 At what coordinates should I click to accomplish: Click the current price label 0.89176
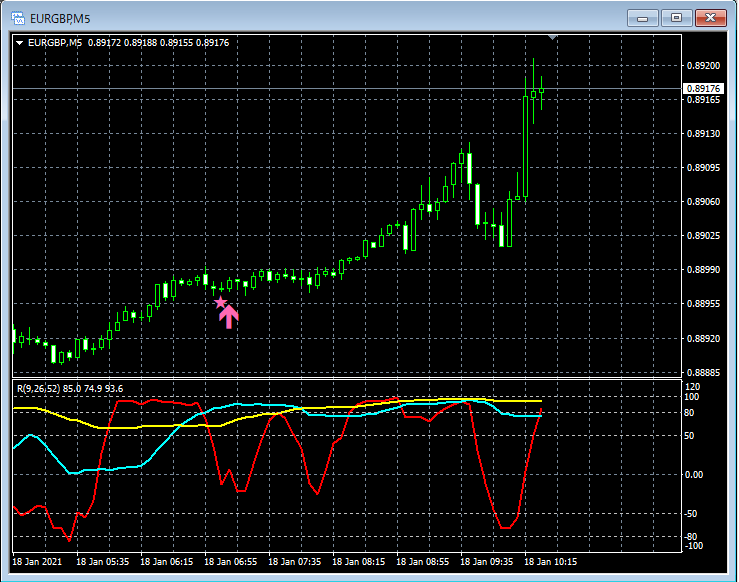pyautogui.click(x=703, y=89)
